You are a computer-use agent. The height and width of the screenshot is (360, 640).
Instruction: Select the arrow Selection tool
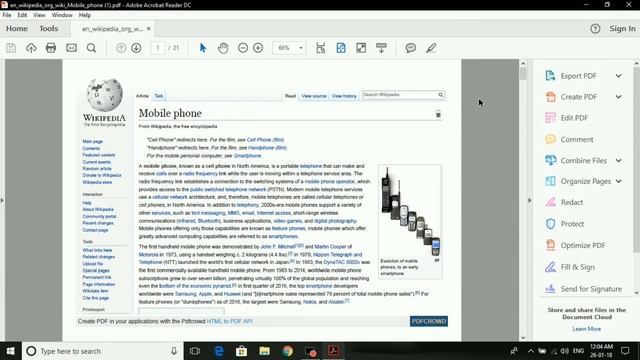pos(203,48)
